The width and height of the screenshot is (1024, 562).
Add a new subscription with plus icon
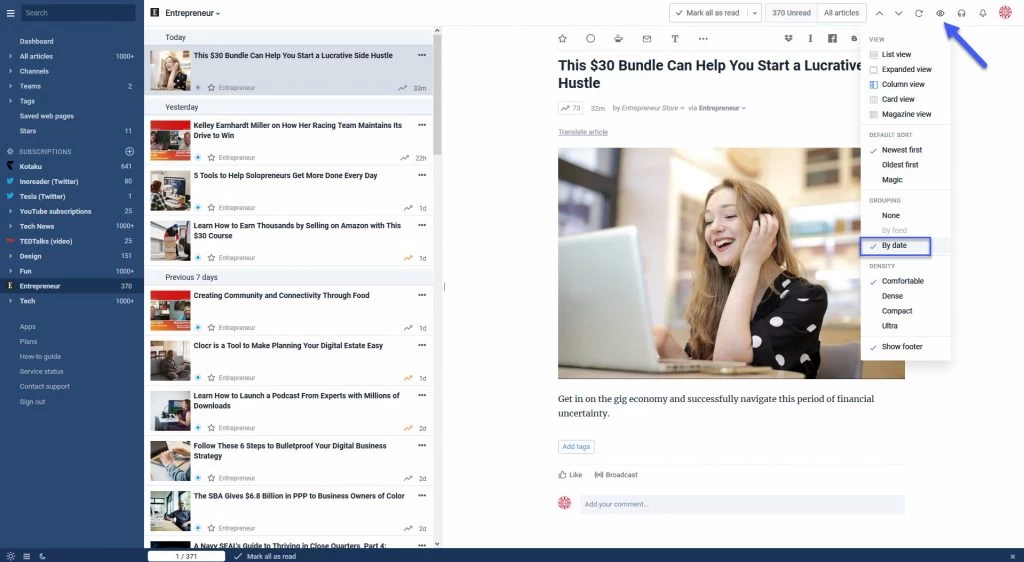(129, 151)
